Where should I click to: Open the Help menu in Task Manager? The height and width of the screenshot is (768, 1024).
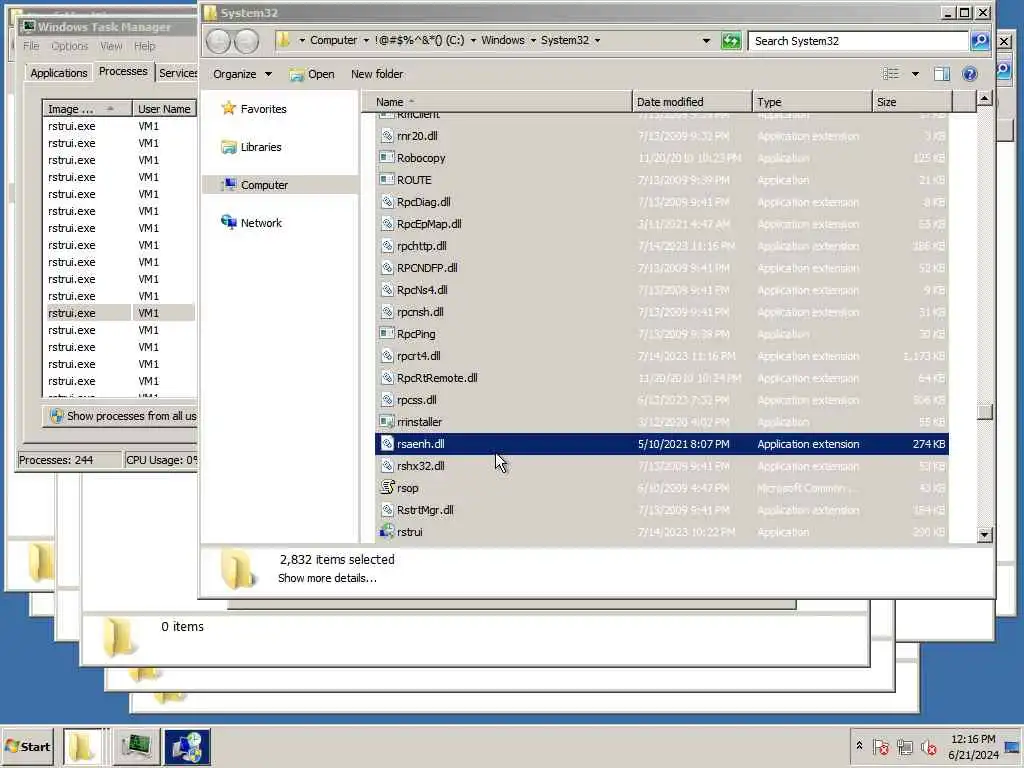click(x=144, y=46)
